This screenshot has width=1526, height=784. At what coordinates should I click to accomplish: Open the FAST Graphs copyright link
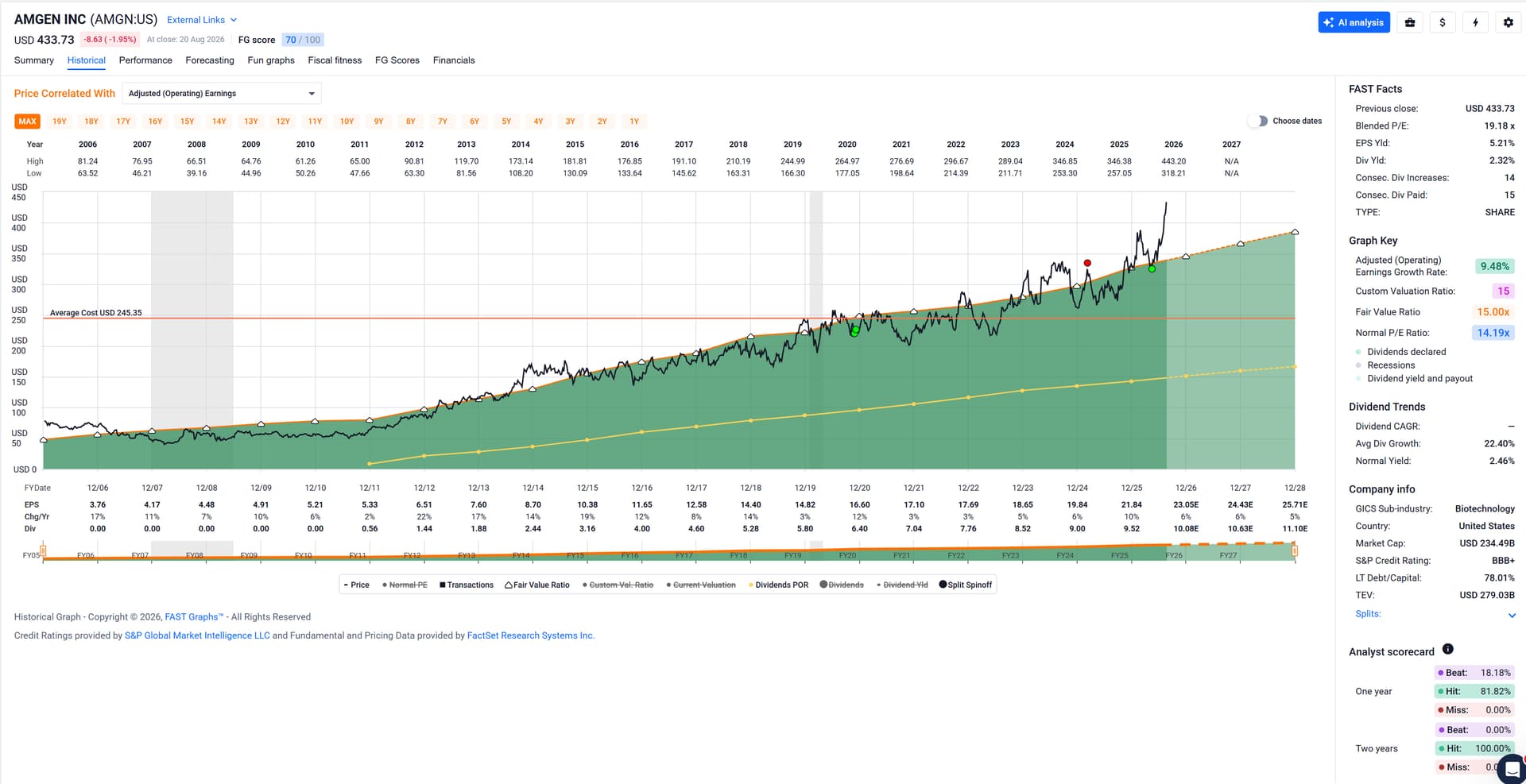pos(194,617)
